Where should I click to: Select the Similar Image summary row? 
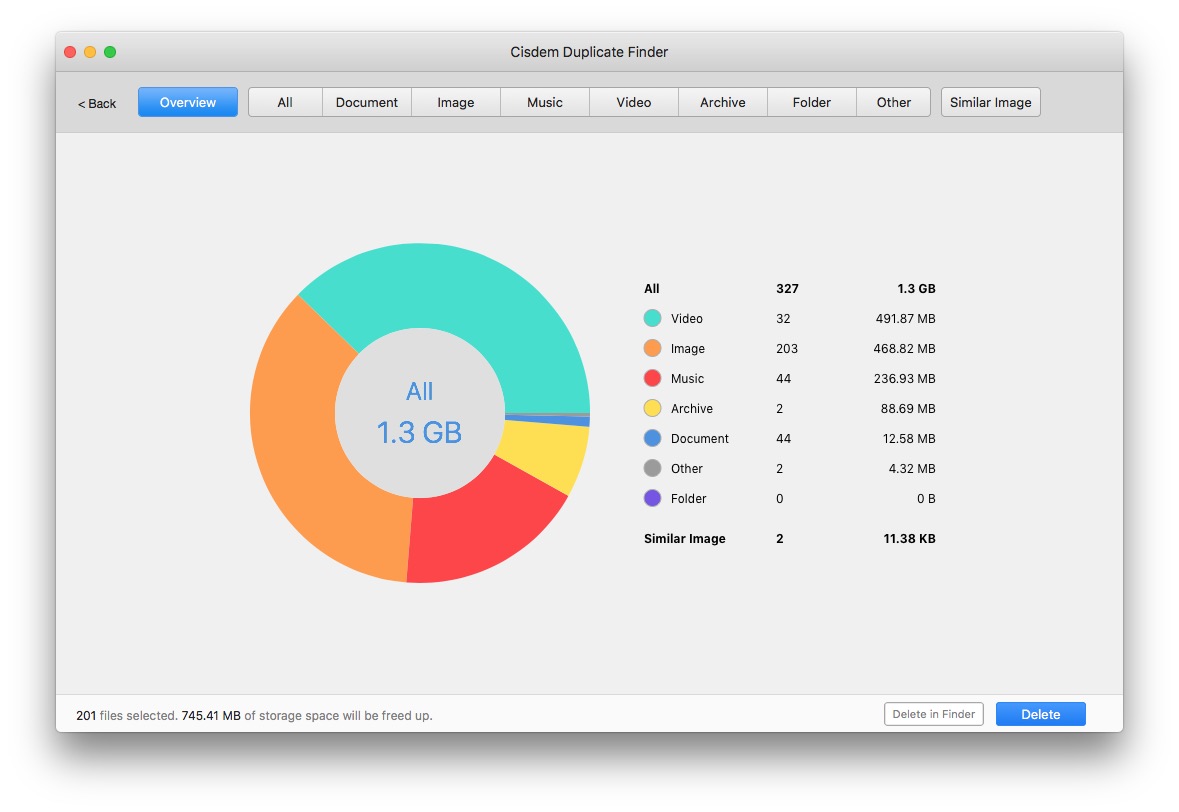685,538
